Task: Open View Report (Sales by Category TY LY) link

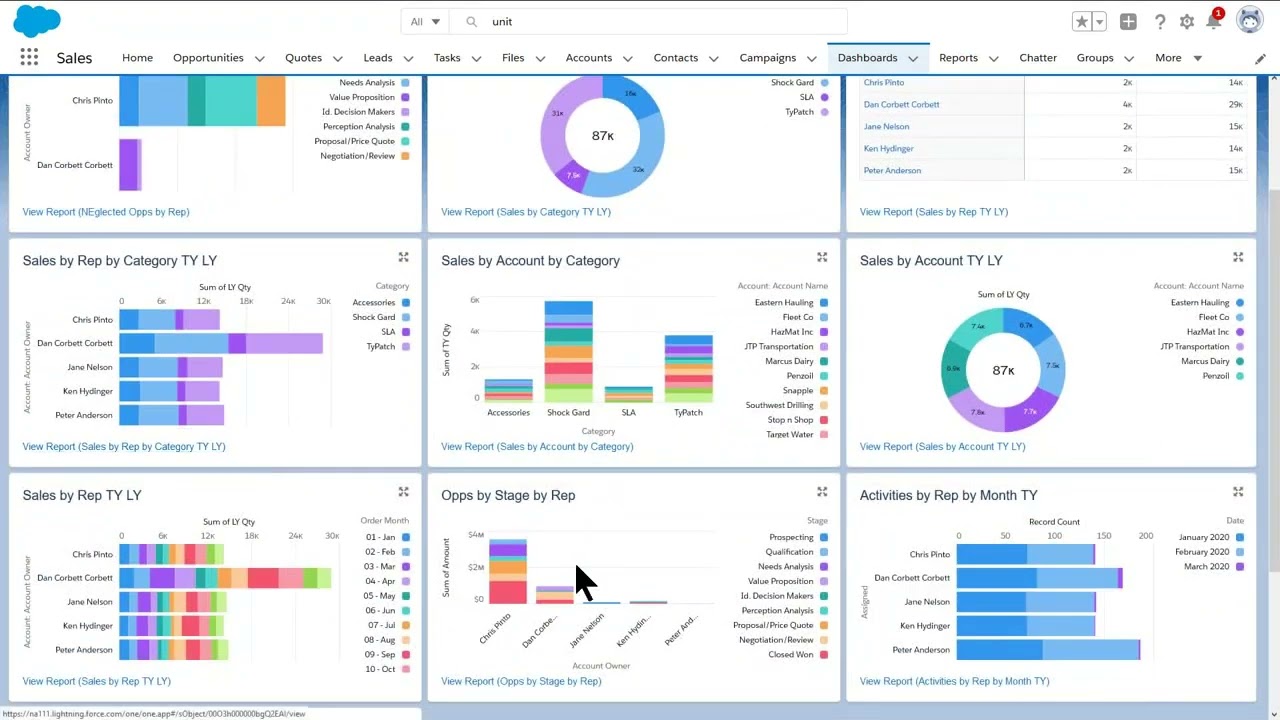Action: [x=526, y=212]
